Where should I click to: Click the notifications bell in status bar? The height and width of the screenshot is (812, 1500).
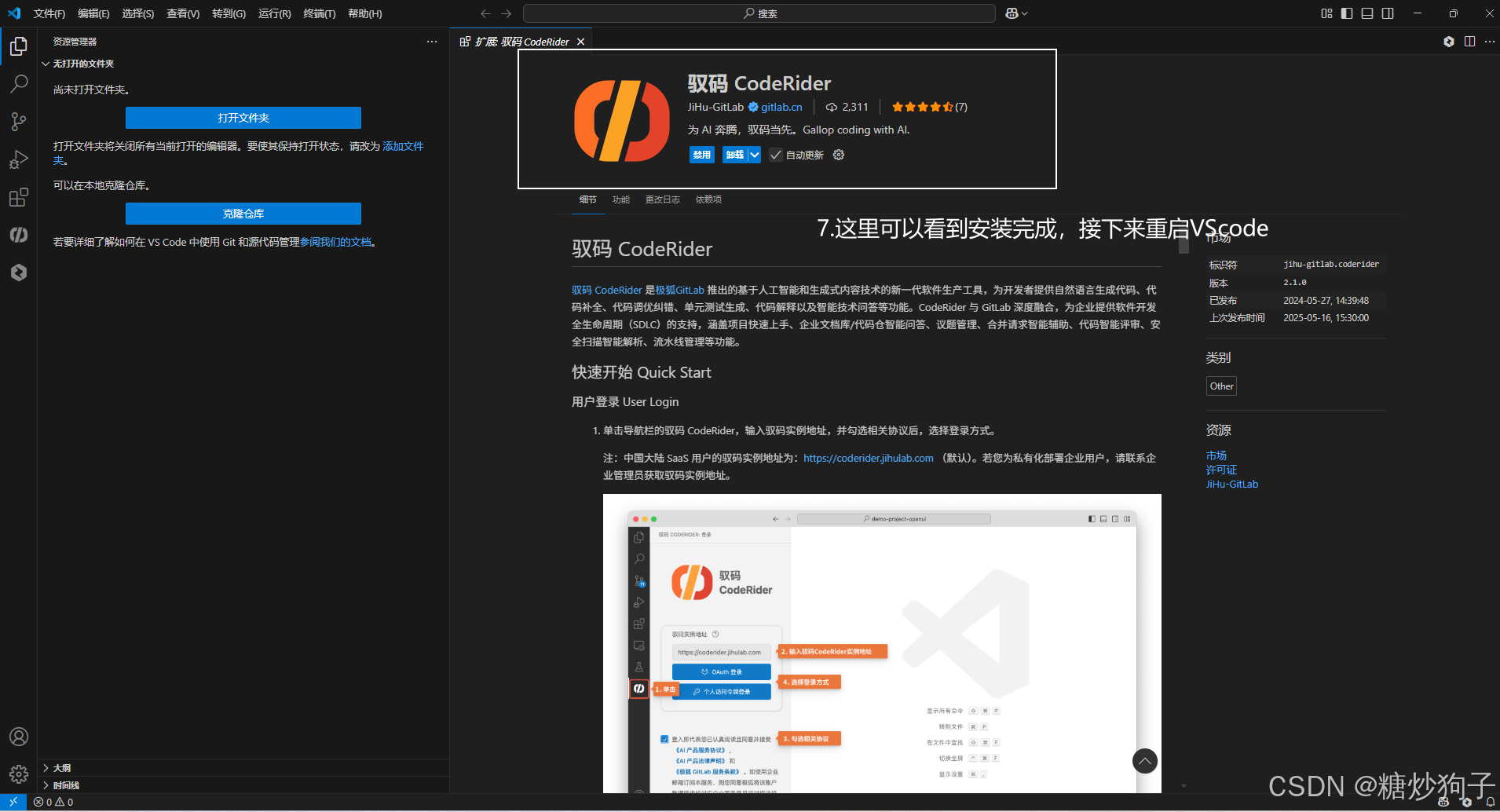coord(1490,802)
